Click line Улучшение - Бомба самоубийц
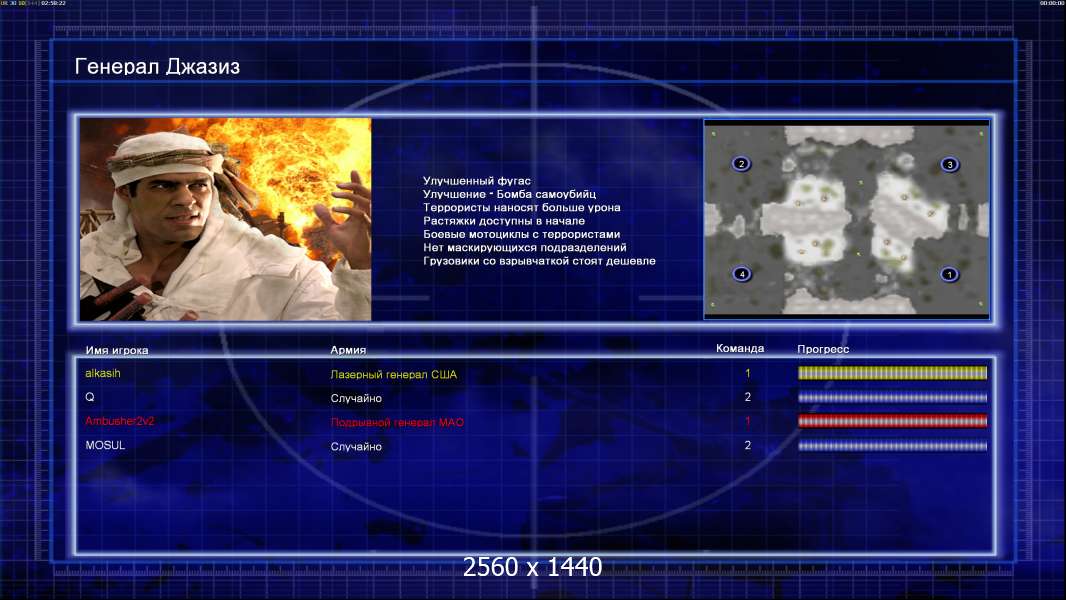 (x=509, y=194)
